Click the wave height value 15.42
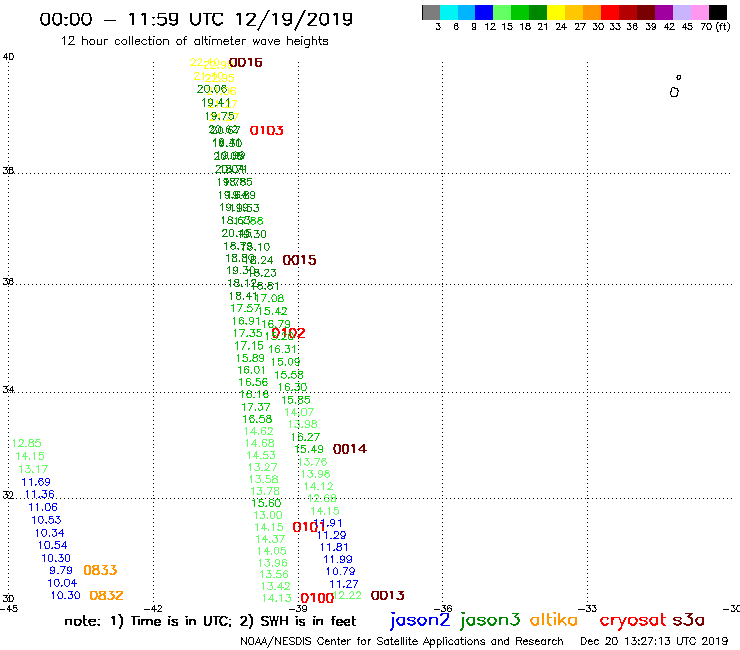 point(273,311)
